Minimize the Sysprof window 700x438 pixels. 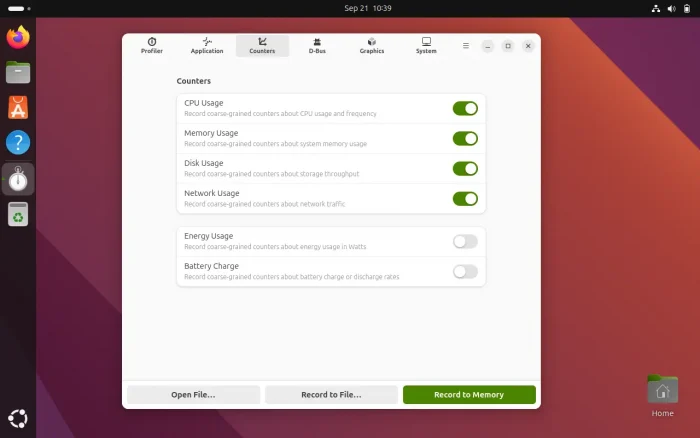(488, 46)
